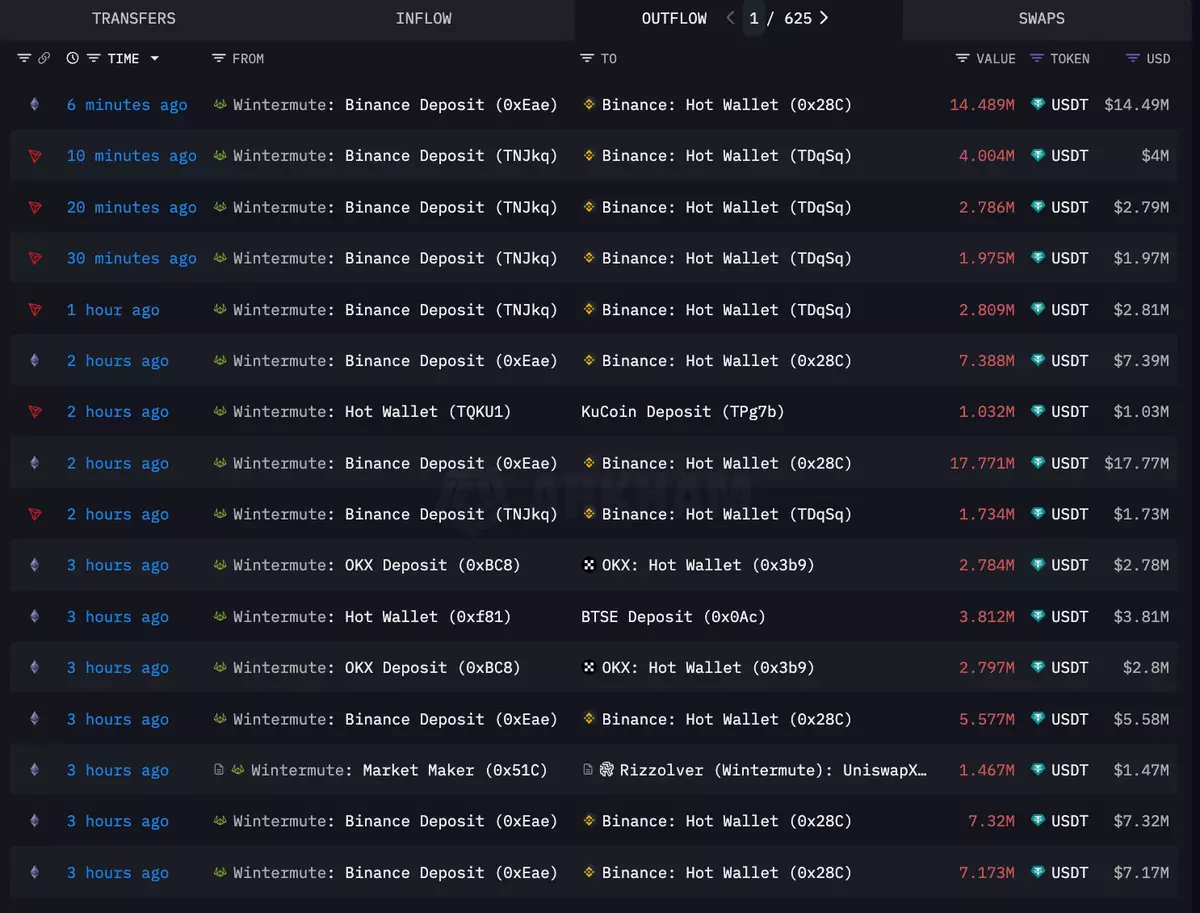The image size is (1200, 913).
Task: Open the KuCoin Deposit (TPg7b) address
Action: pyautogui.click(x=682, y=412)
